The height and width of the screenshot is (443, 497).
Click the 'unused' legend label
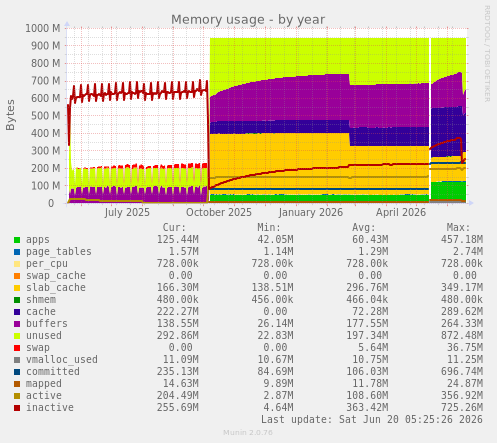click(44, 336)
